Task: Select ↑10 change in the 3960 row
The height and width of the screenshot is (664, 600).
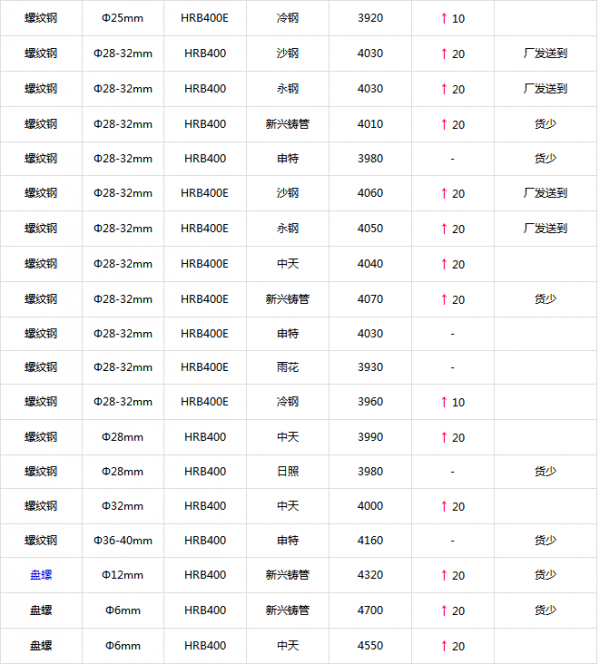Action: pyautogui.click(x=453, y=402)
